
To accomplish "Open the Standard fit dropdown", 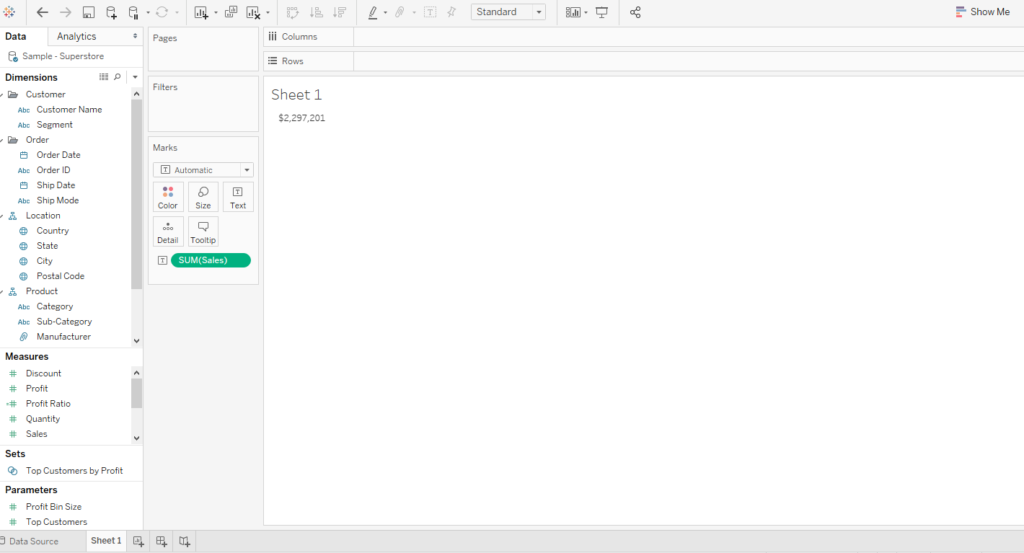I will point(508,12).
